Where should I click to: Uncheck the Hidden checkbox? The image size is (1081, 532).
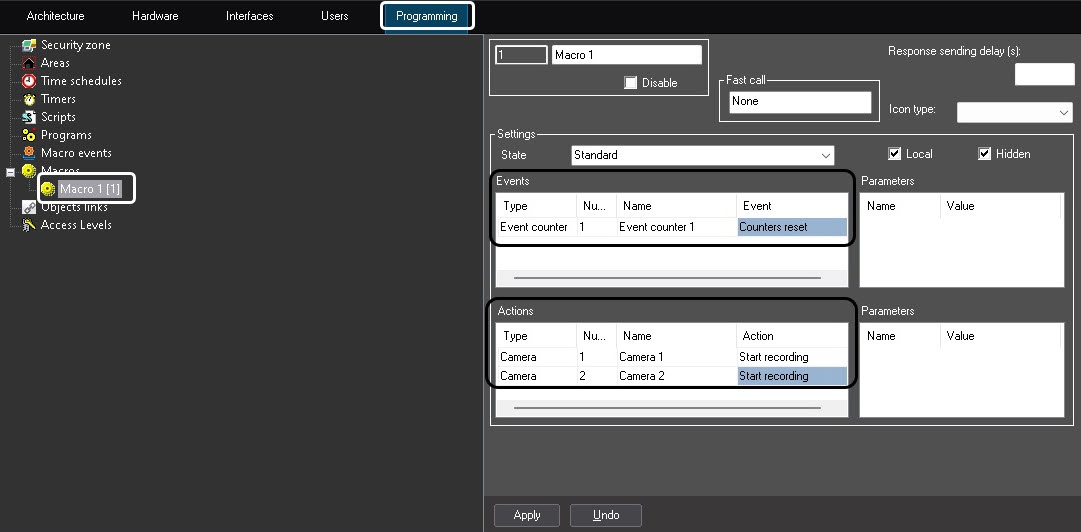(985, 154)
